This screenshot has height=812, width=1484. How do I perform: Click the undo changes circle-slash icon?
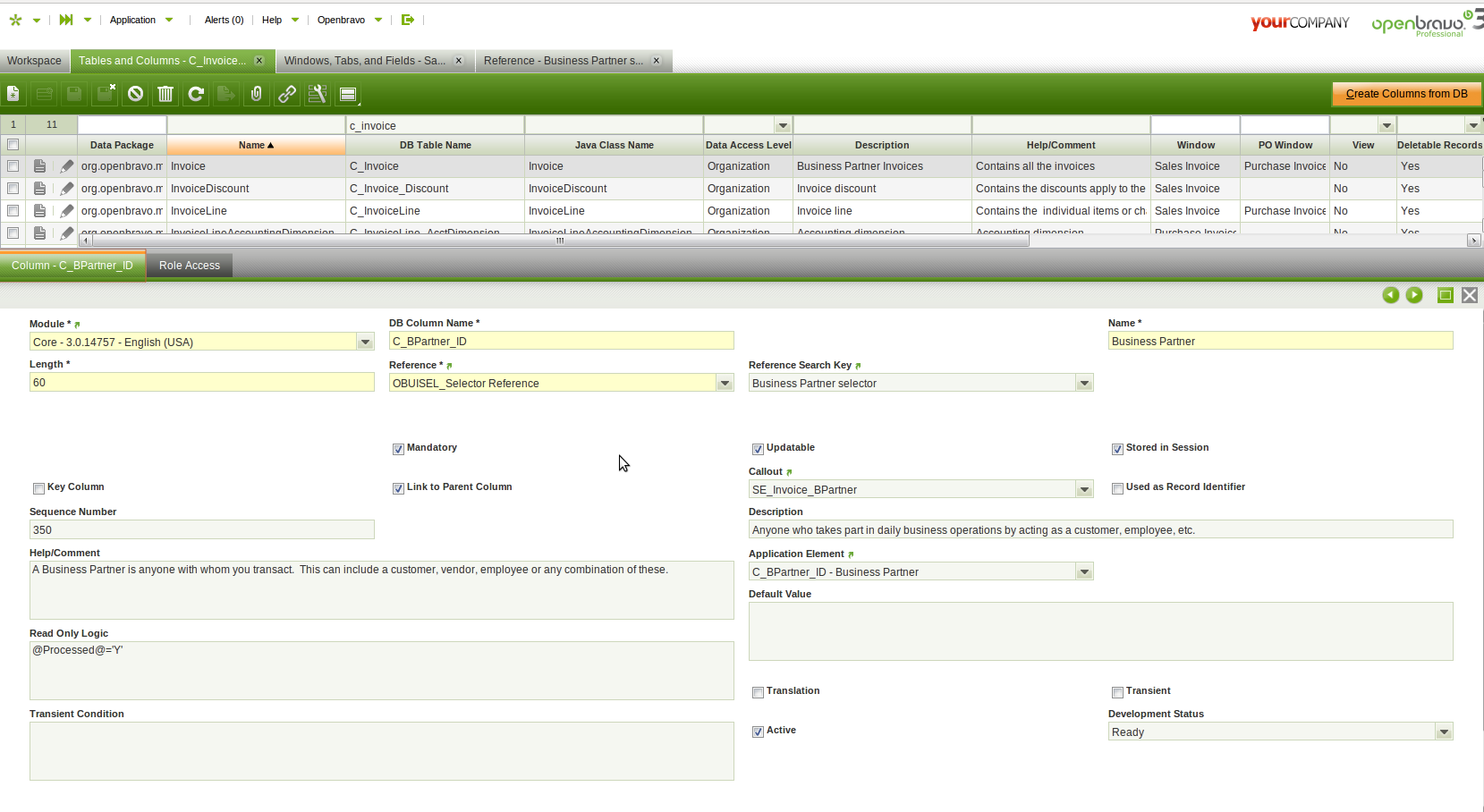[135, 94]
